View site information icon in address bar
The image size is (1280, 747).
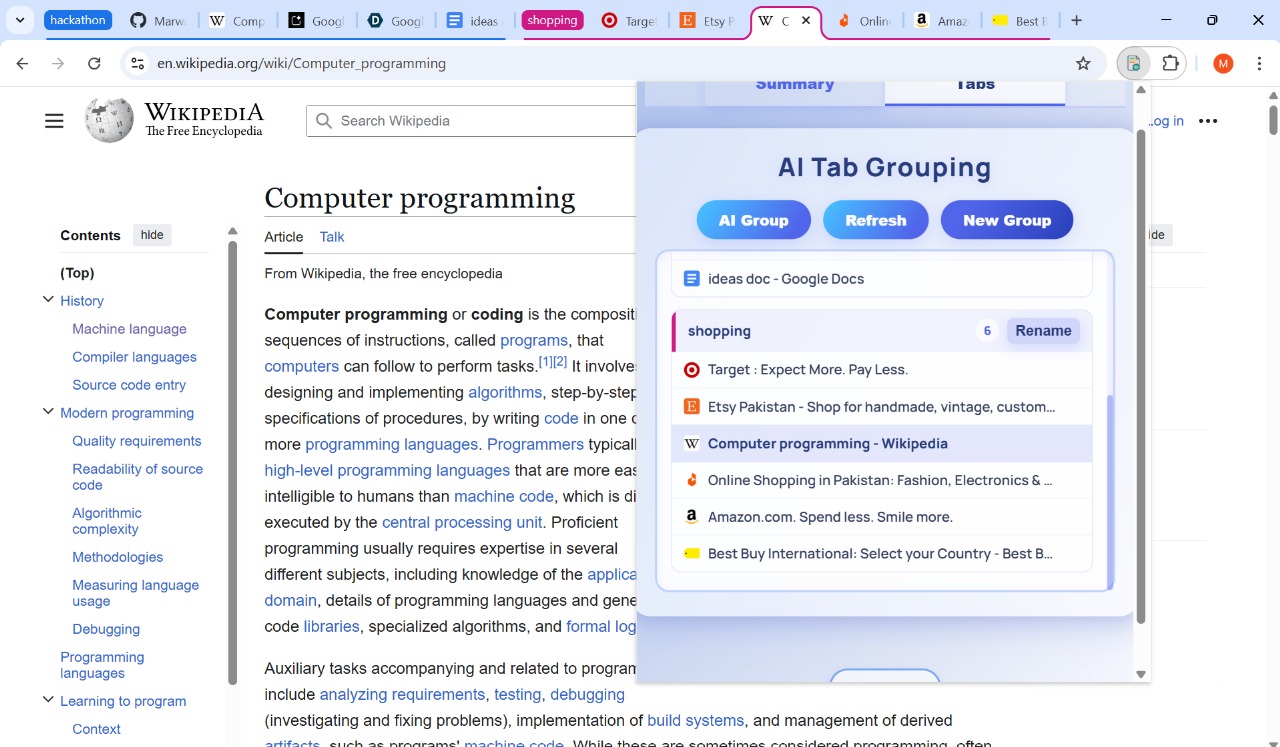[138, 63]
